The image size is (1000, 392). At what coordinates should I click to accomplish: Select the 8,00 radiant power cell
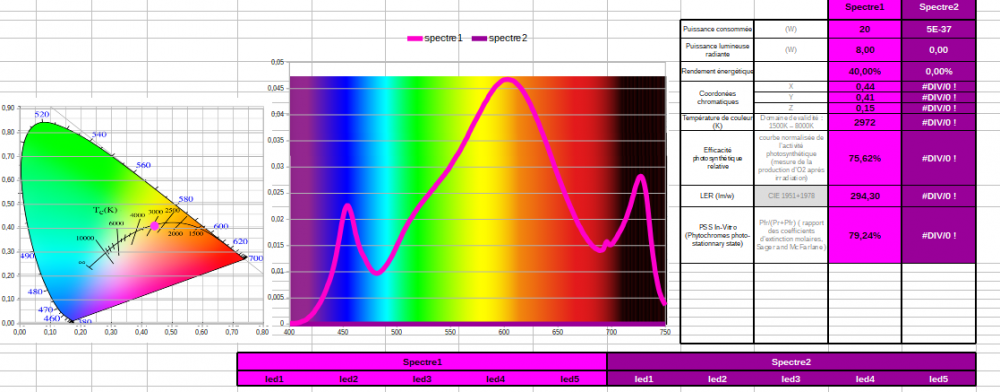click(864, 50)
